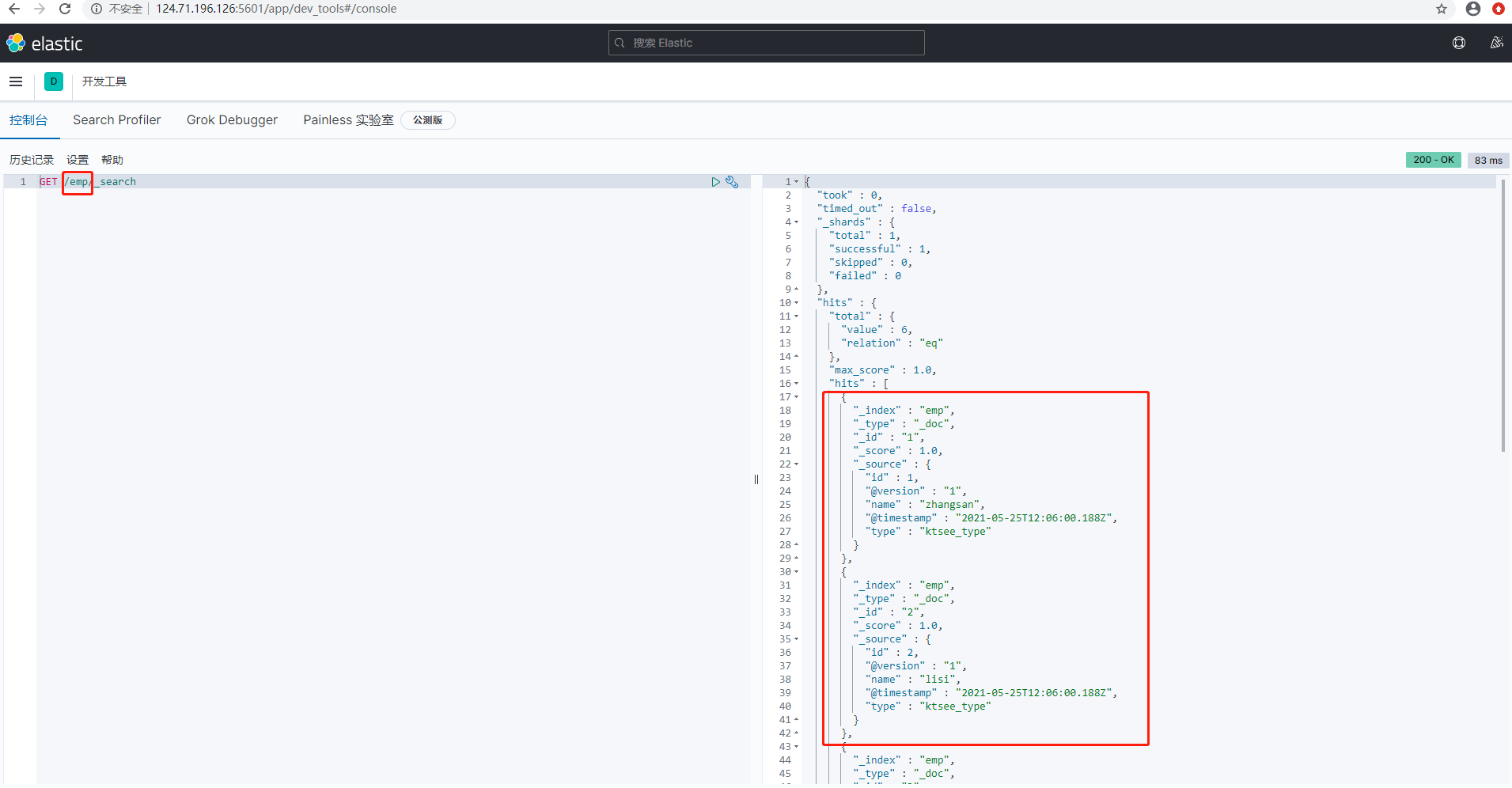Click the elastic logo
The height and width of the screenshot is (788, 1512).
click(44, 44)
